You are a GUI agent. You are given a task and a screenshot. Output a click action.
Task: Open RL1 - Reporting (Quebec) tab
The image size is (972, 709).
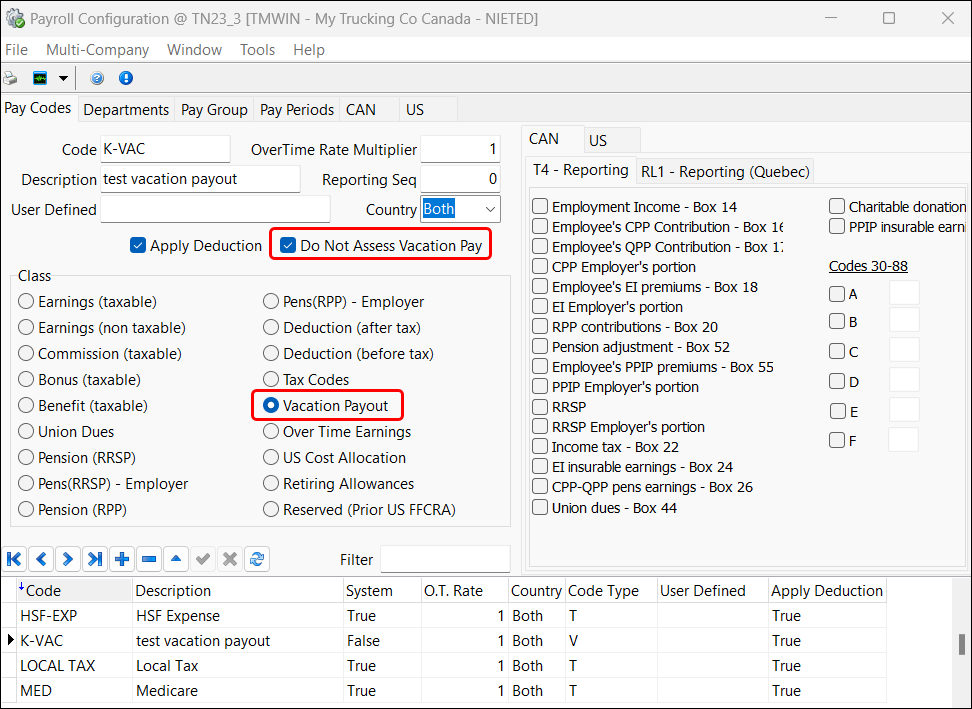click(724, 172)
